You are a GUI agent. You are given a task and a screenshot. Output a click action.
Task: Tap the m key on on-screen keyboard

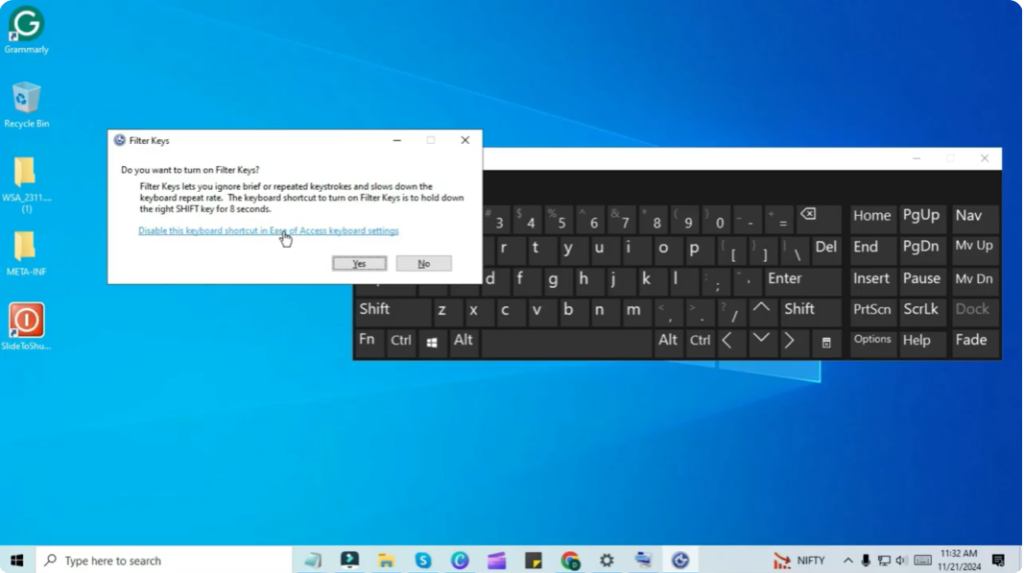pyautogui.click(x=633, y=312)
